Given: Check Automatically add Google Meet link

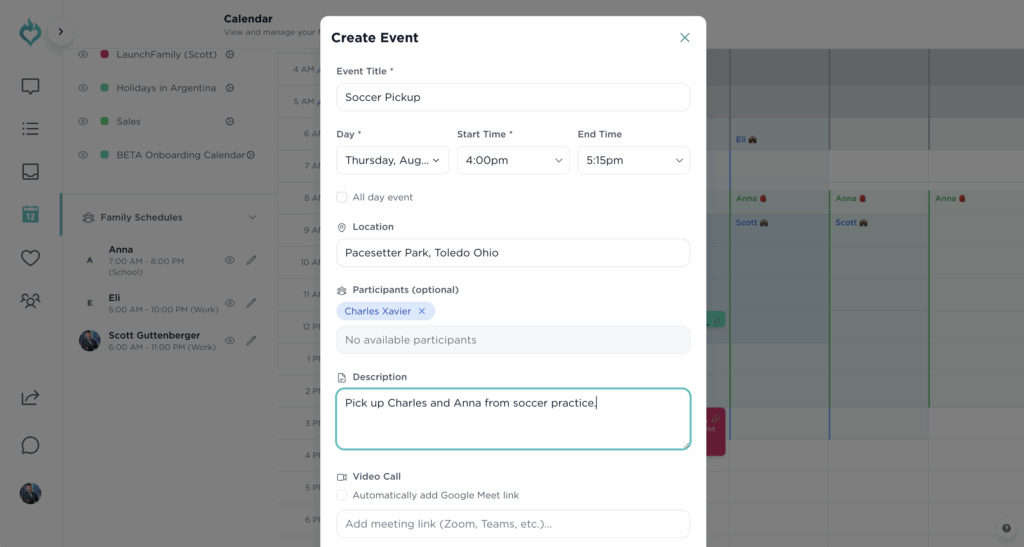Looking at the screenshot, I should 342,495.
